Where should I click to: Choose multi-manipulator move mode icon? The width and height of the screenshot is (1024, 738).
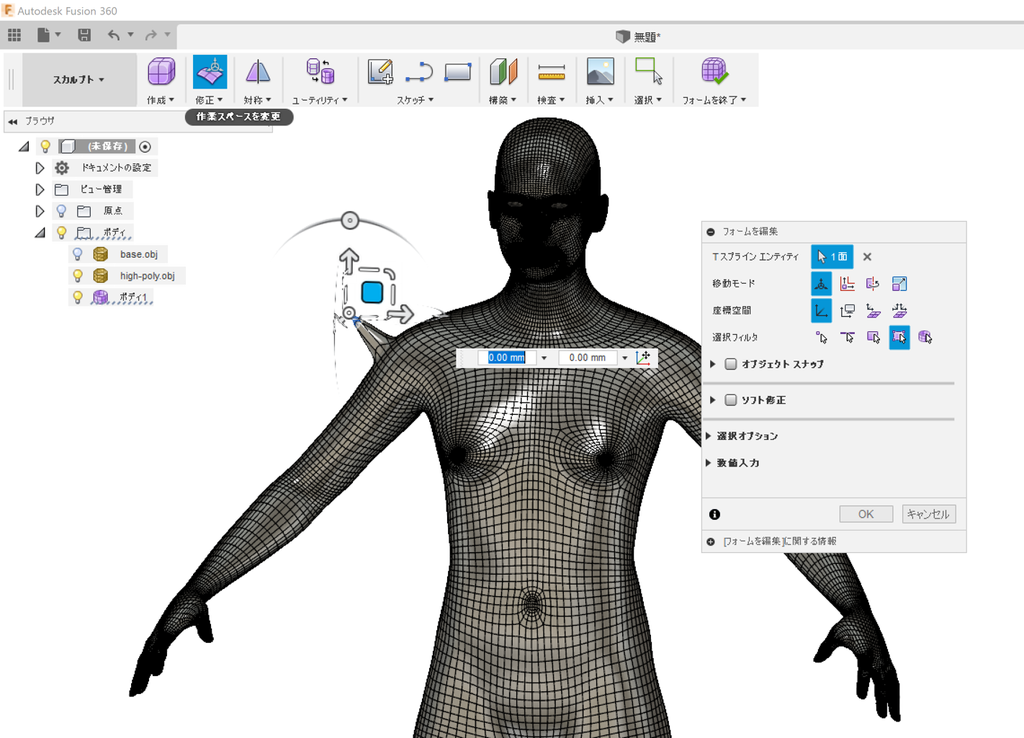(x=821, y=283)
